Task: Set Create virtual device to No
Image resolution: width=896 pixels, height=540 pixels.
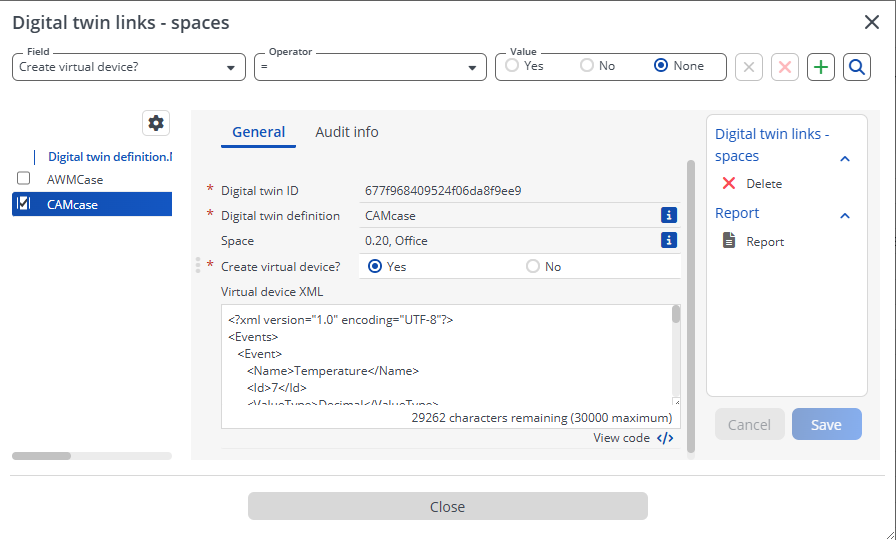Action: click(x=533, y=266)
